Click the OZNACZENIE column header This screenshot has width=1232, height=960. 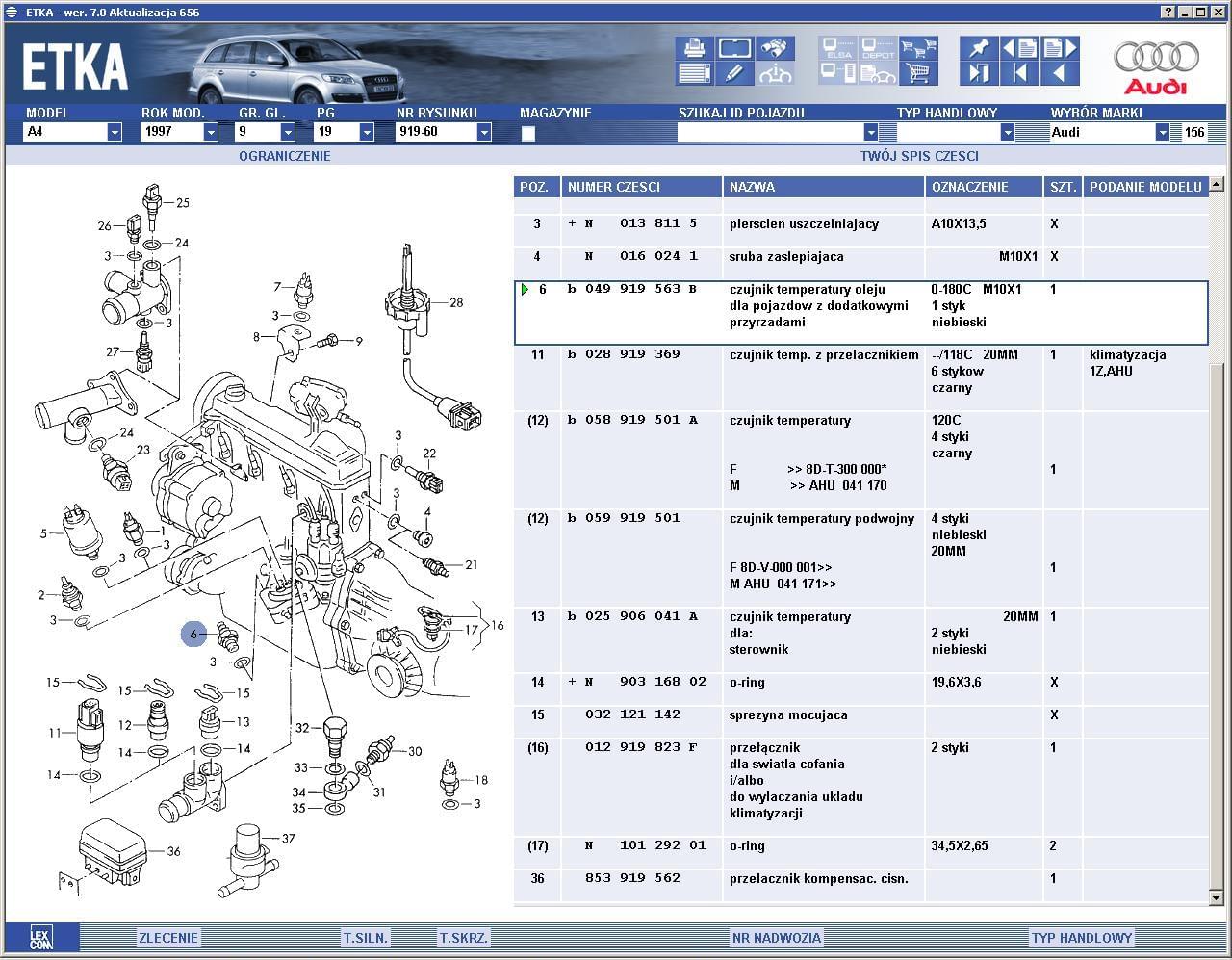tap(984, 187)
